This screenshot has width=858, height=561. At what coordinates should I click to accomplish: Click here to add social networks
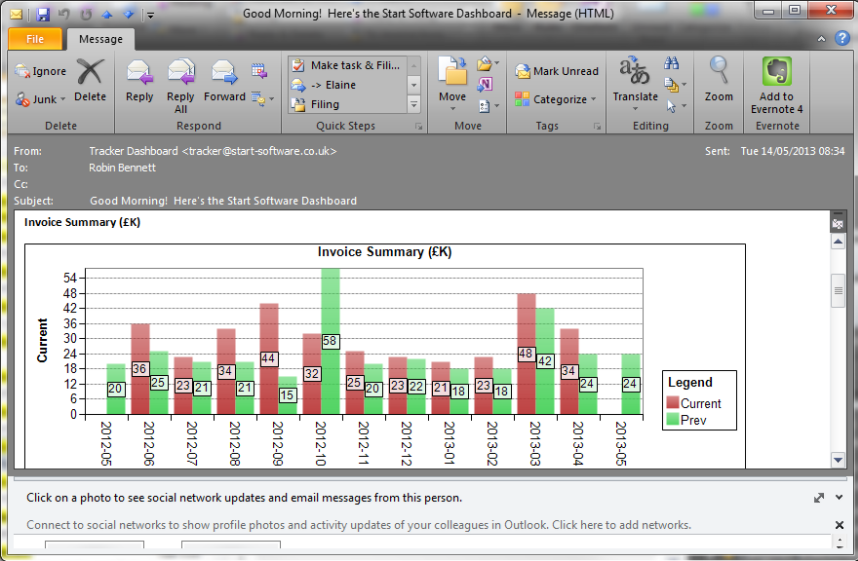click(621, 525)
